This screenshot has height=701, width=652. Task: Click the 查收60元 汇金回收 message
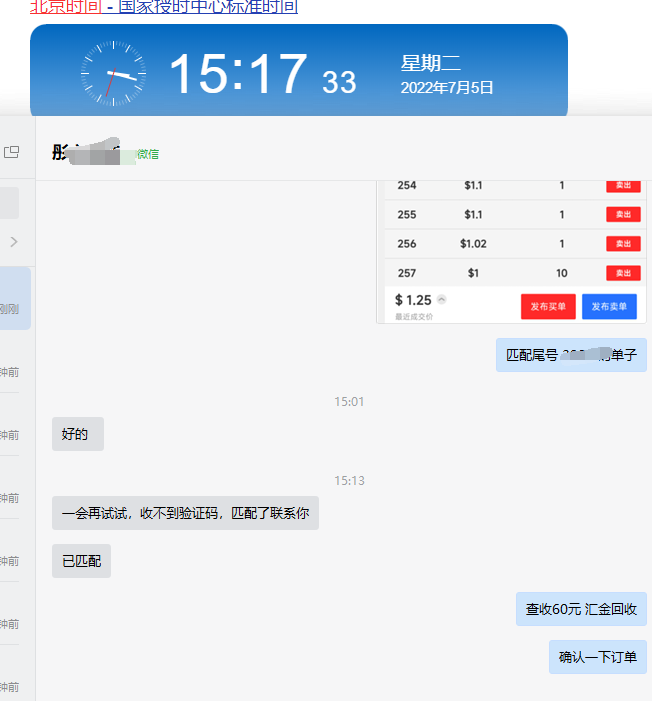[581, 609]
